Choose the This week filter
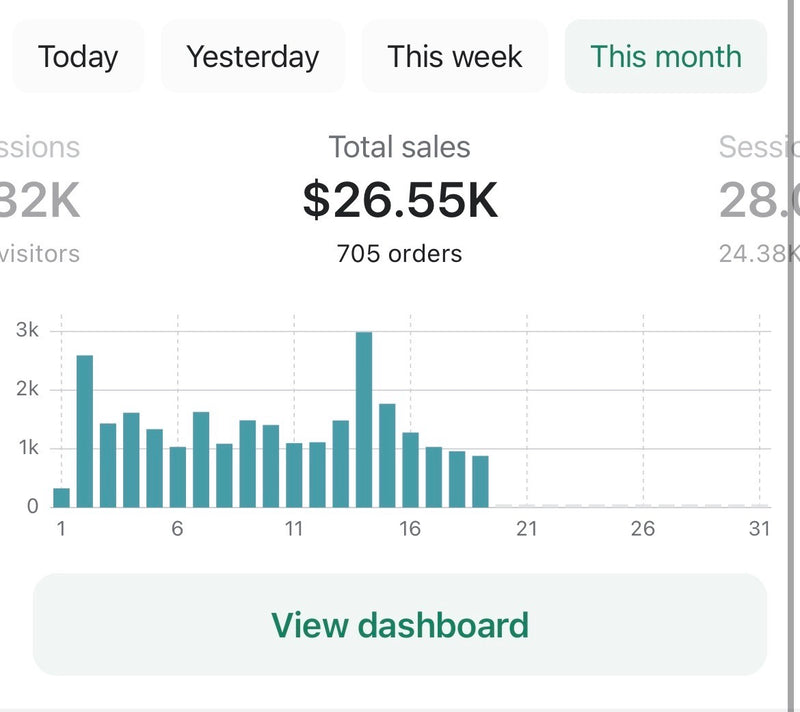Viewport: 800px width, 712px height. tap(455, 56)
